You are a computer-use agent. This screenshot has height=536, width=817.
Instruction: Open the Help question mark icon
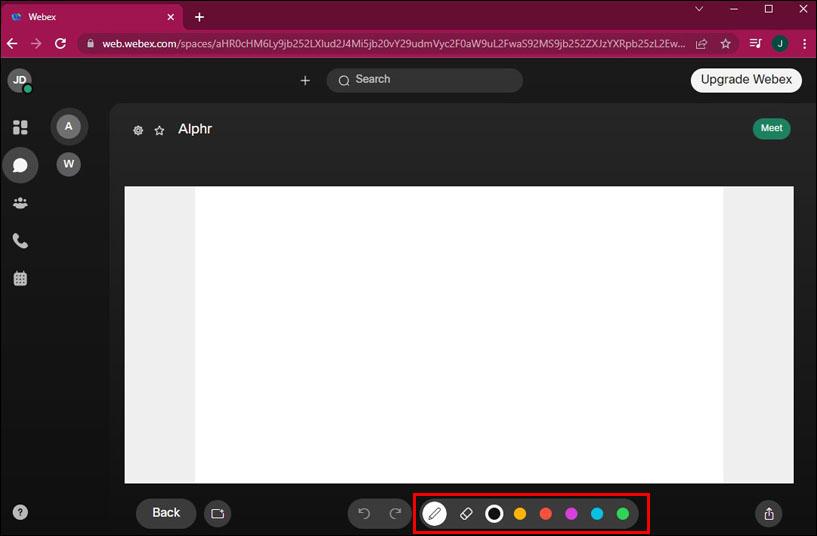[x=20, y=513]
